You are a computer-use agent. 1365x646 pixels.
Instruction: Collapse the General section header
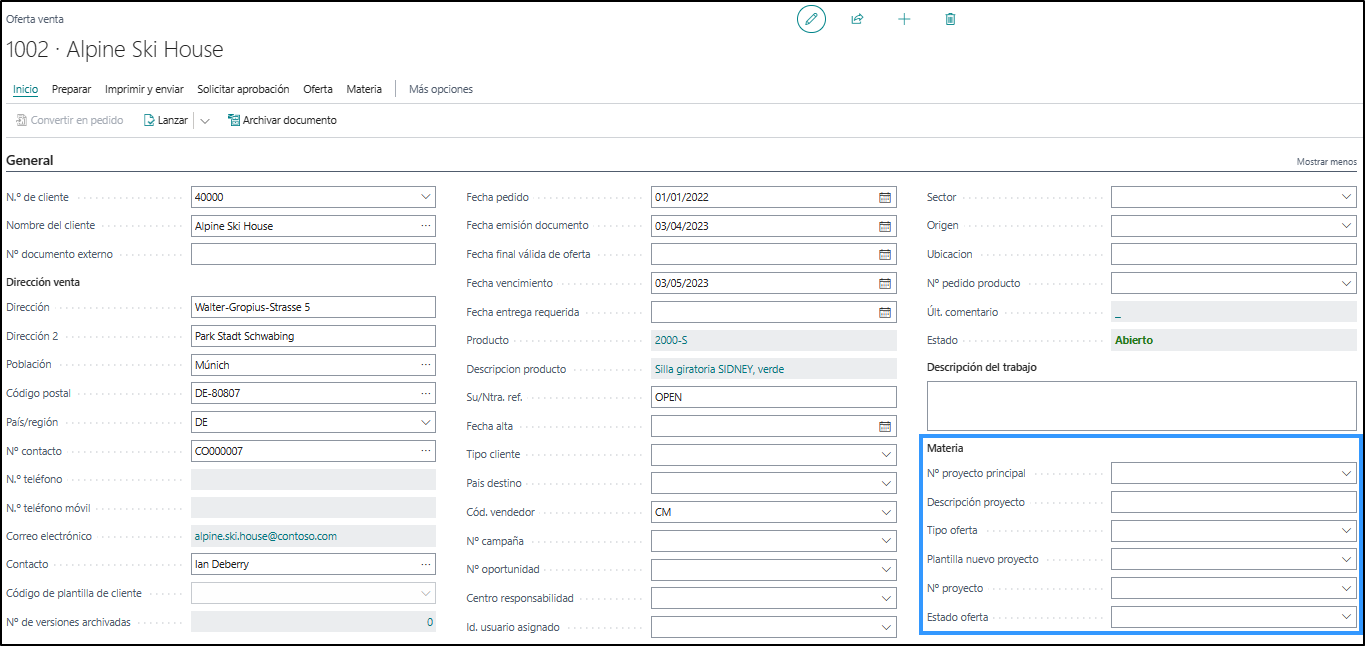click(30, 160)
